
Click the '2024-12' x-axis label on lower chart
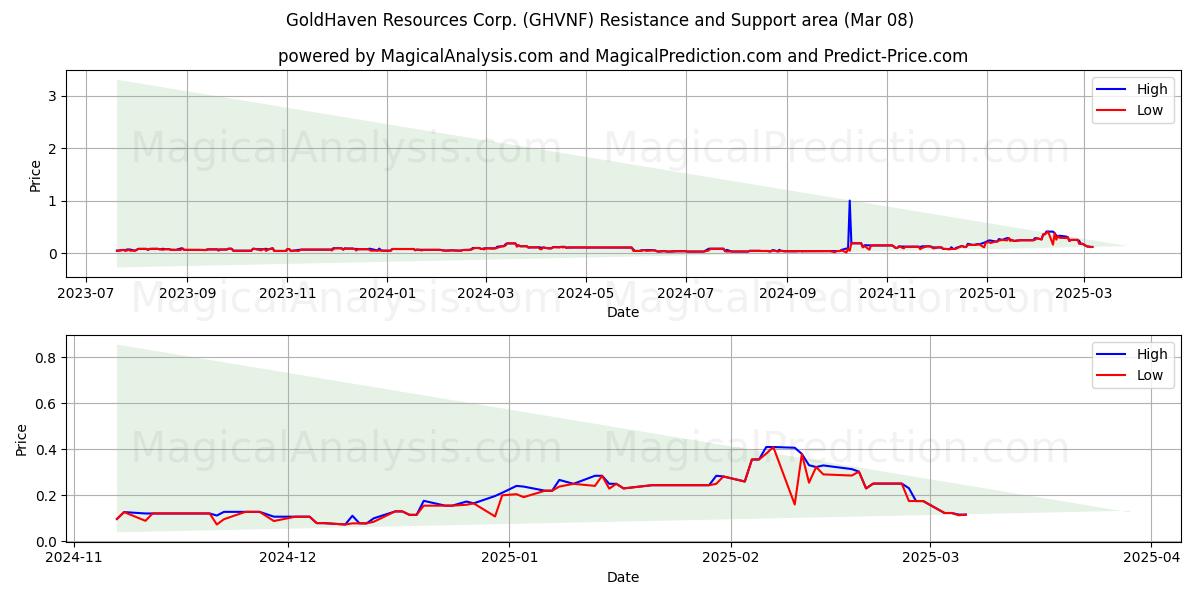[288, 558]
